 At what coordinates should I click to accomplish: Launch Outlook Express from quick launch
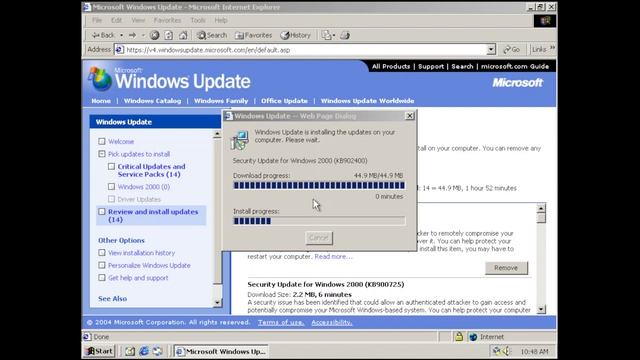tap(158, 351)
